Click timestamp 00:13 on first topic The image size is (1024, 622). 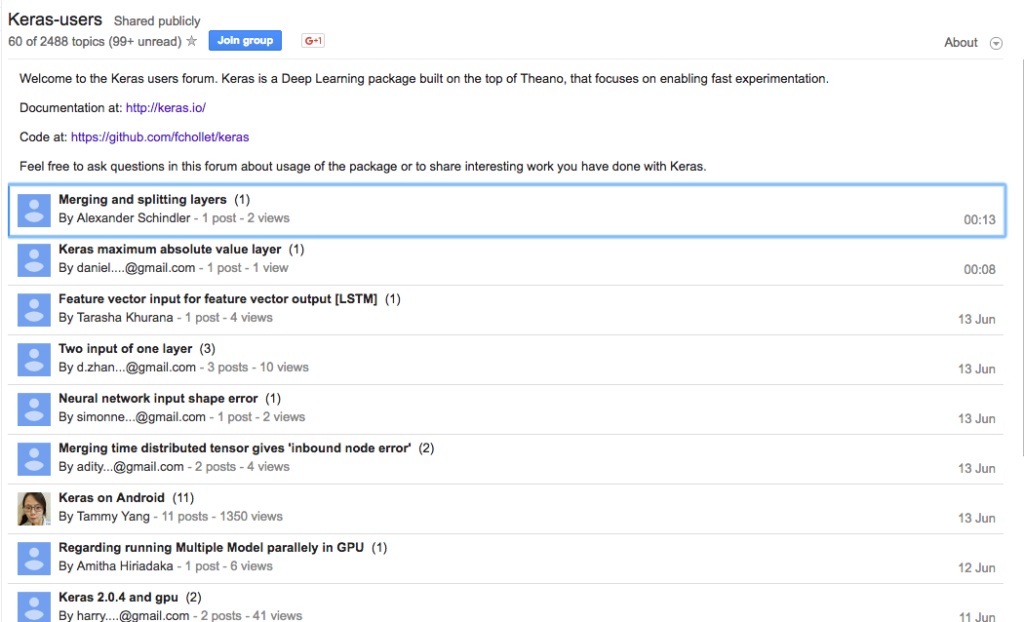(980, 220)
